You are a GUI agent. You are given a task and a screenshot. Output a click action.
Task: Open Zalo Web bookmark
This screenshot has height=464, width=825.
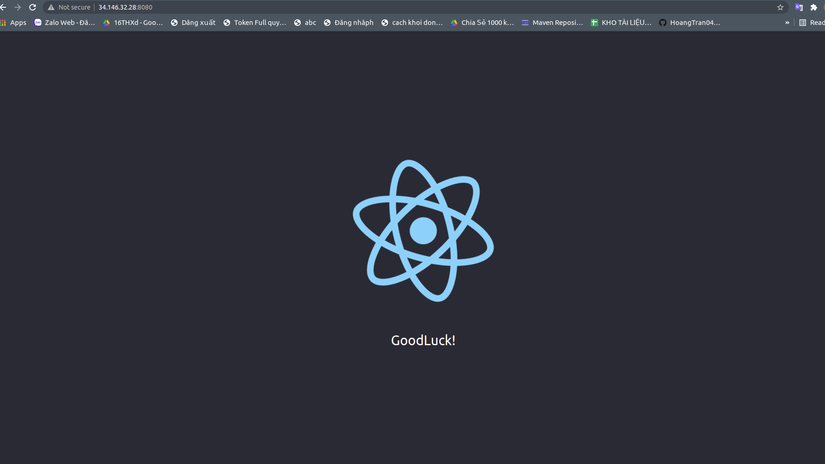pos(64,23)
